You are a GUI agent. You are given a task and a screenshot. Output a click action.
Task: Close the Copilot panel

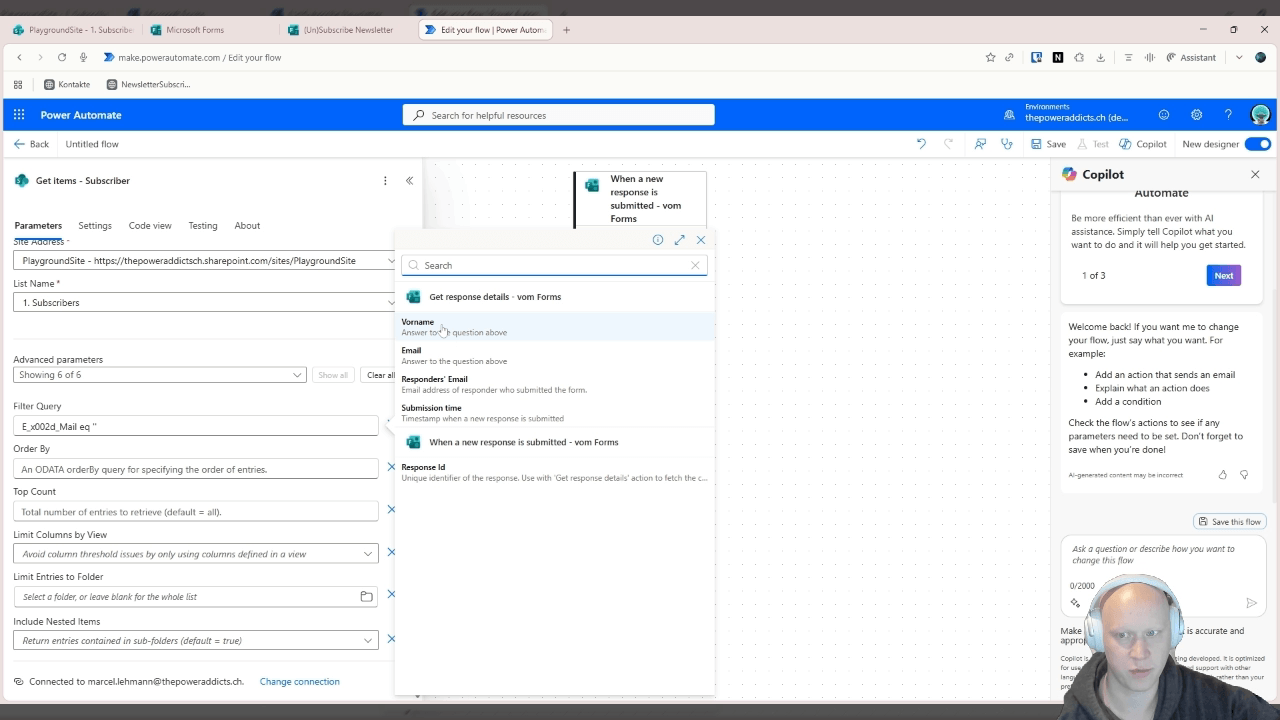pyautogui.click(x=1255, y=174)
